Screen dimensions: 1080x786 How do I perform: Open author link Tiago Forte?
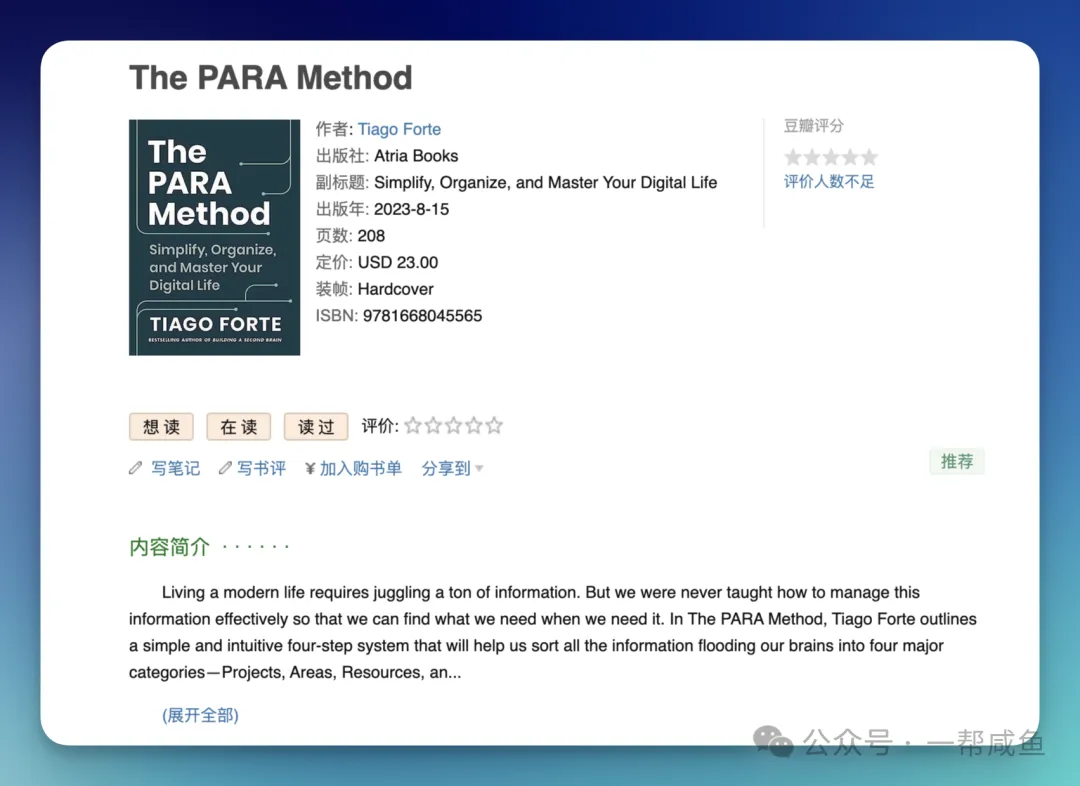click(399, 129)
